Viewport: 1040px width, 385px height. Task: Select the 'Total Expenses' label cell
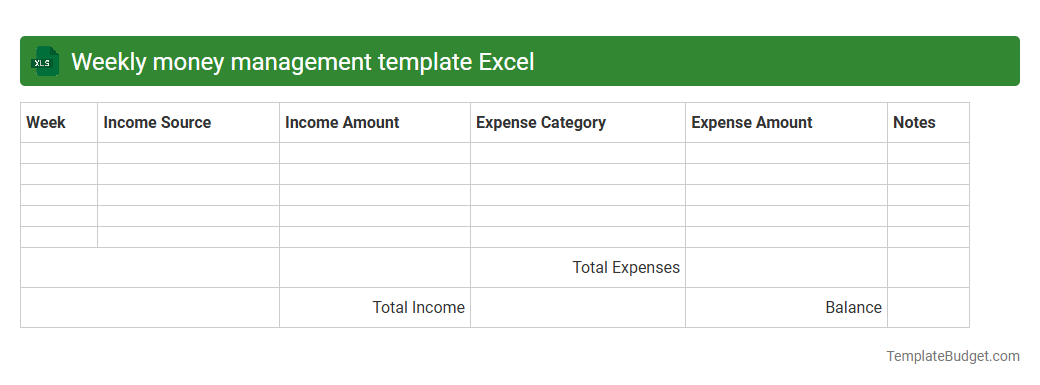[578, 268]
